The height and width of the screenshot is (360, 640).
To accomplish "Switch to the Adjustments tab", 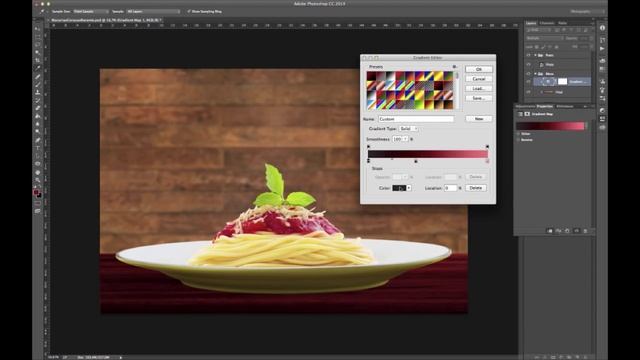I will tap(525, 106).
